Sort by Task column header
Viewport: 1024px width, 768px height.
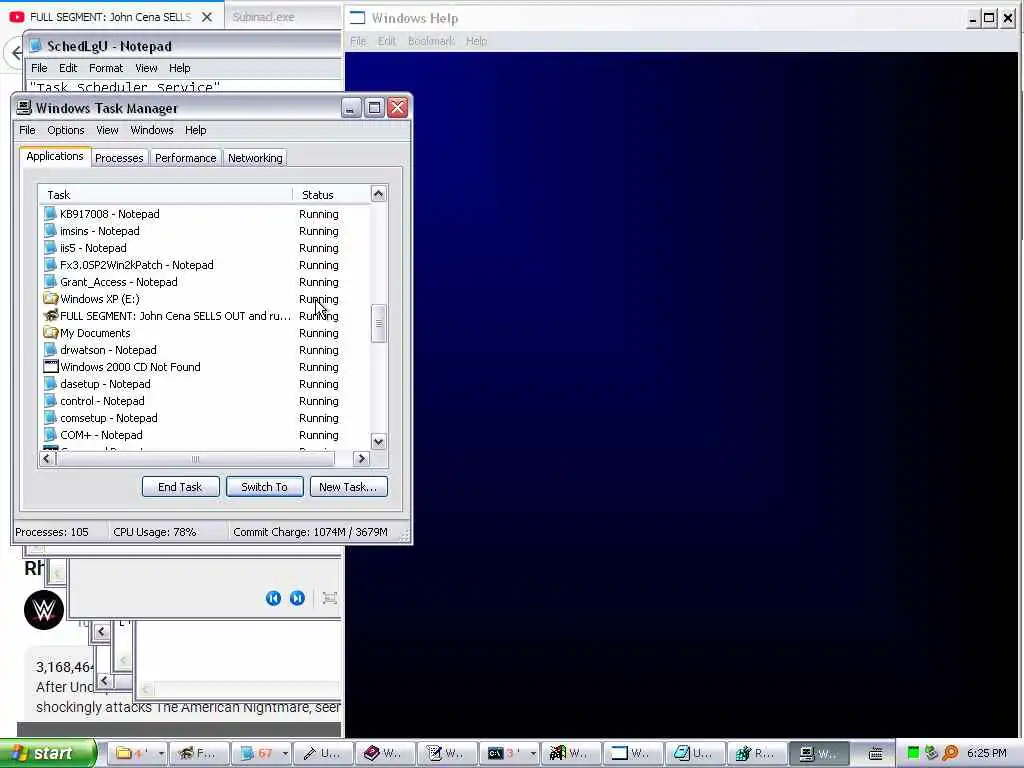pos(165,195)
